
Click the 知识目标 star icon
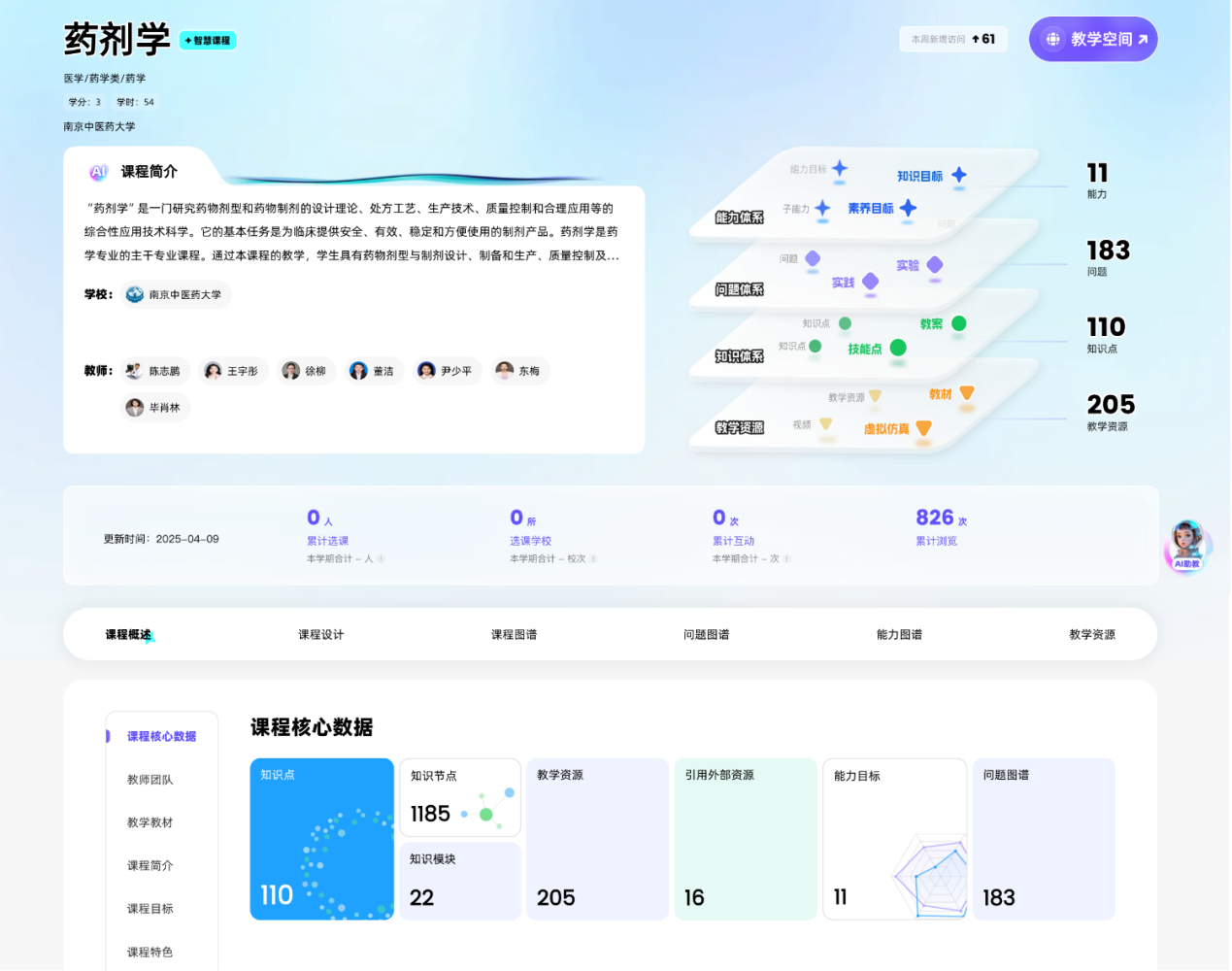coord(958,175)
